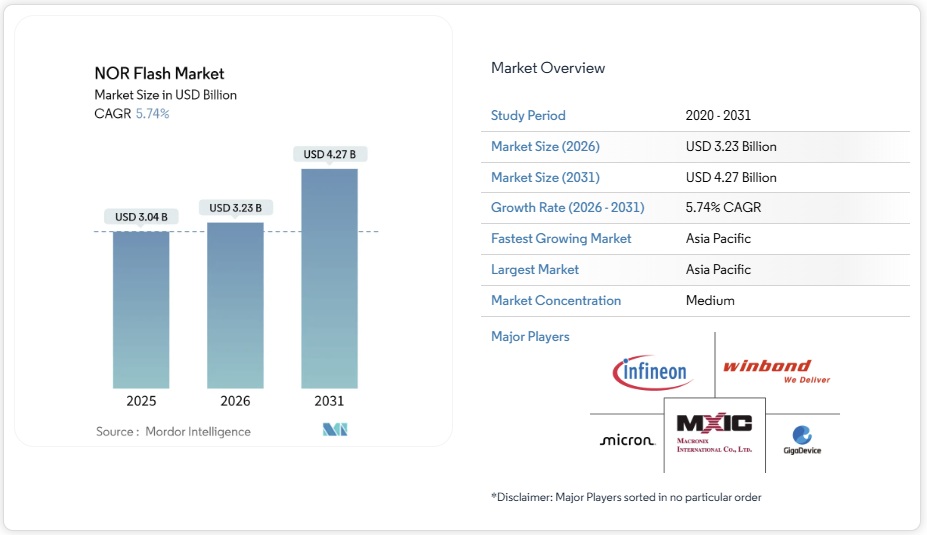Viewport: 927px width, 535px height.
Task: Click the Mordor Intelligence logo mark
Action: [334, 431]
